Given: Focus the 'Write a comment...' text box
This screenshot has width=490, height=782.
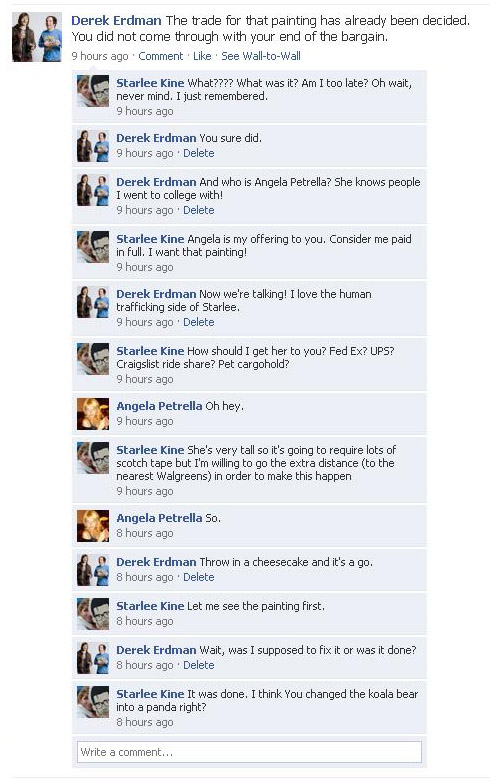Looking at the screenshot, I should click(249, 752).
